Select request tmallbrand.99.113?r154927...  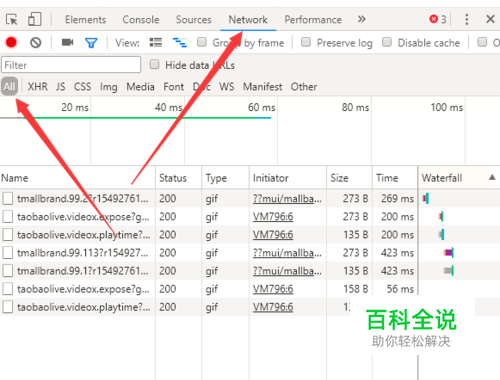82,253
